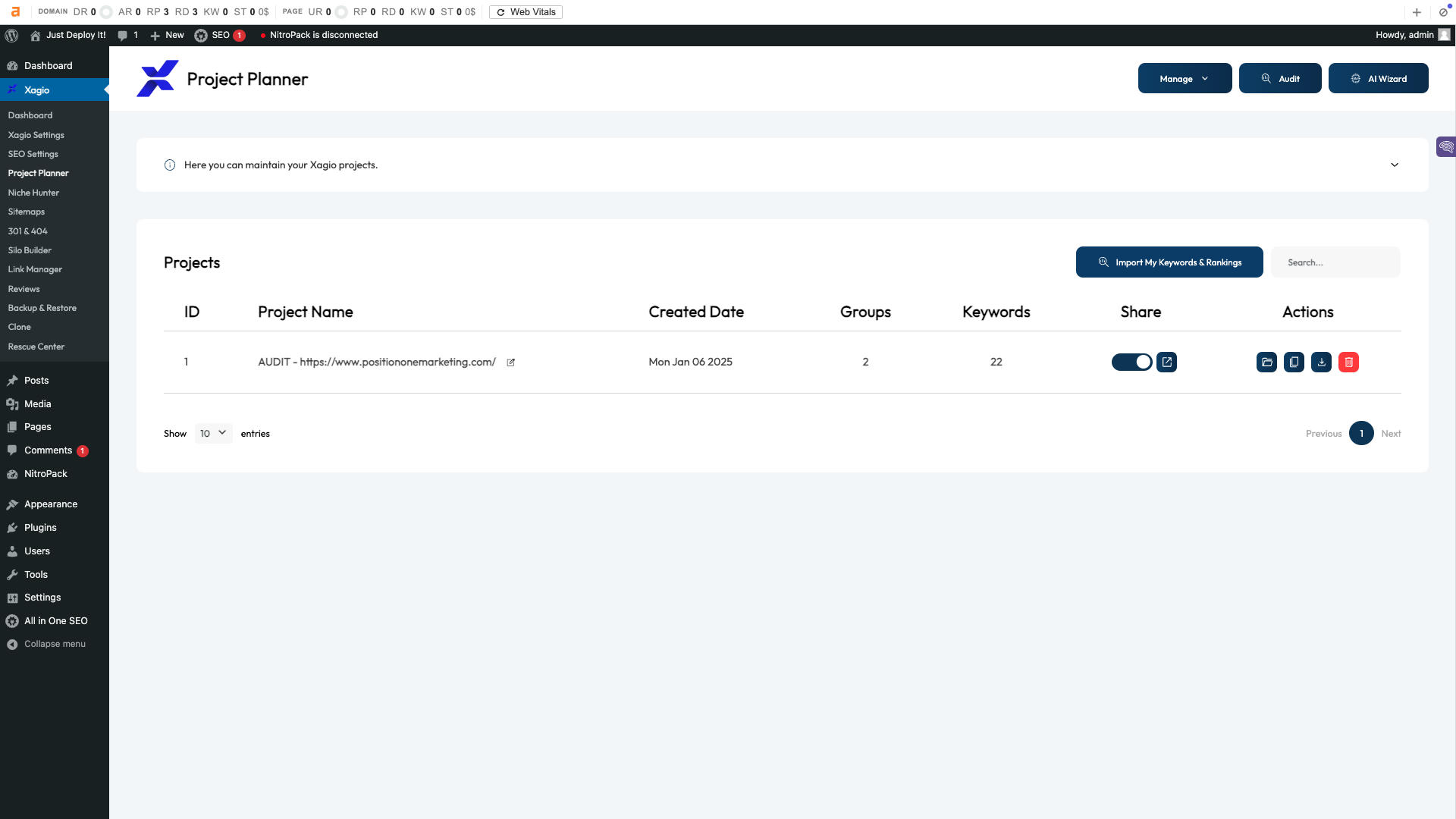The image size is (1456, 819).
Task: Open Link Manager submenu item
Action: pyautogui.click(x=35, y=269)
